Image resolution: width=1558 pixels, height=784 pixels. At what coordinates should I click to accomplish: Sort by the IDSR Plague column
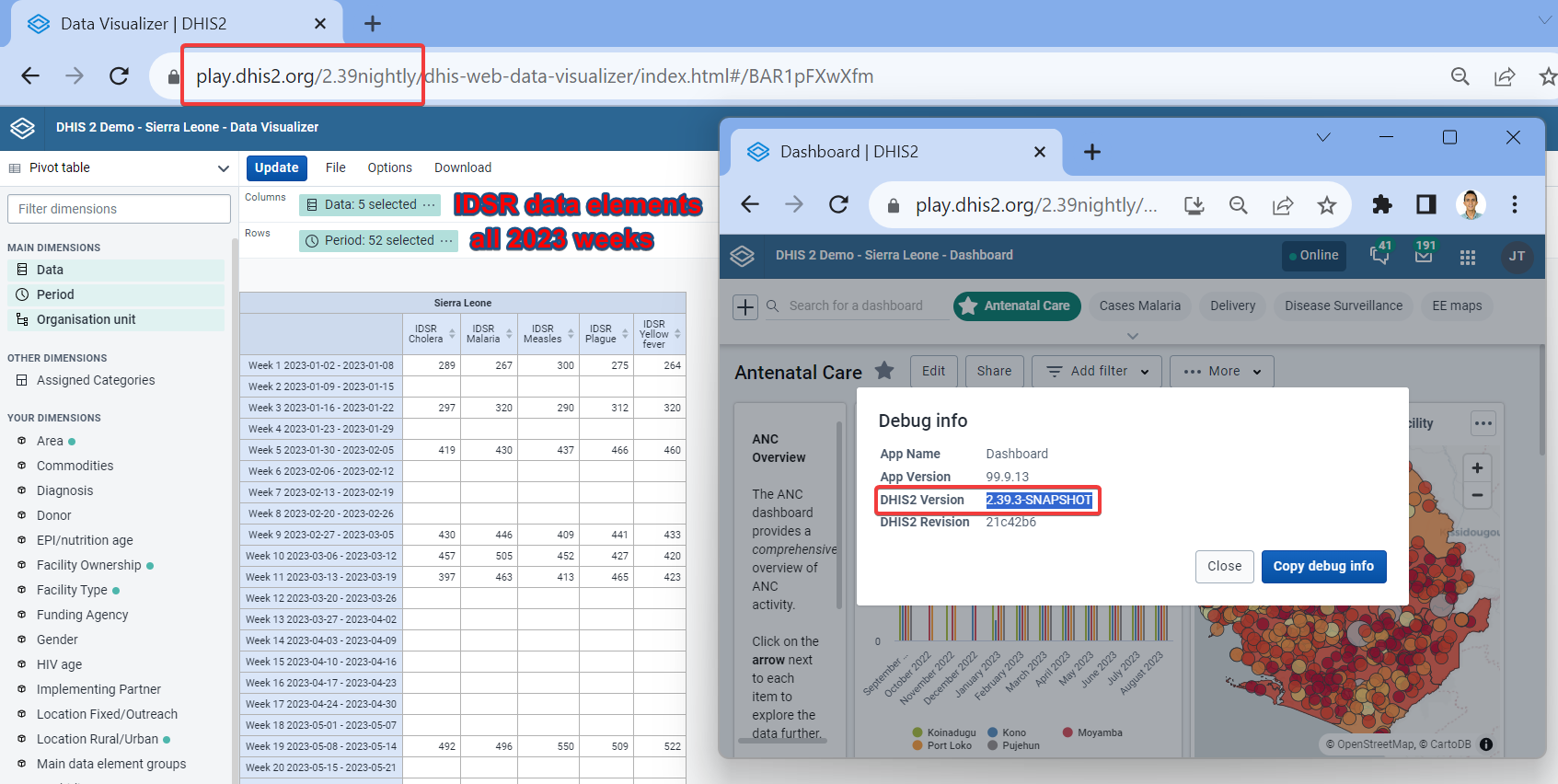(x=625, y=334)
